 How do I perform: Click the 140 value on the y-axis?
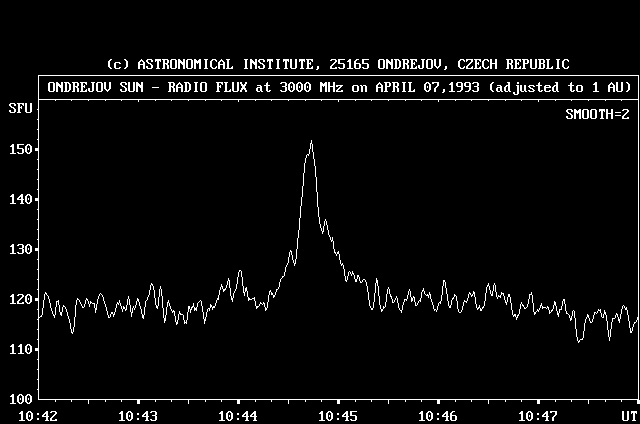19,199
